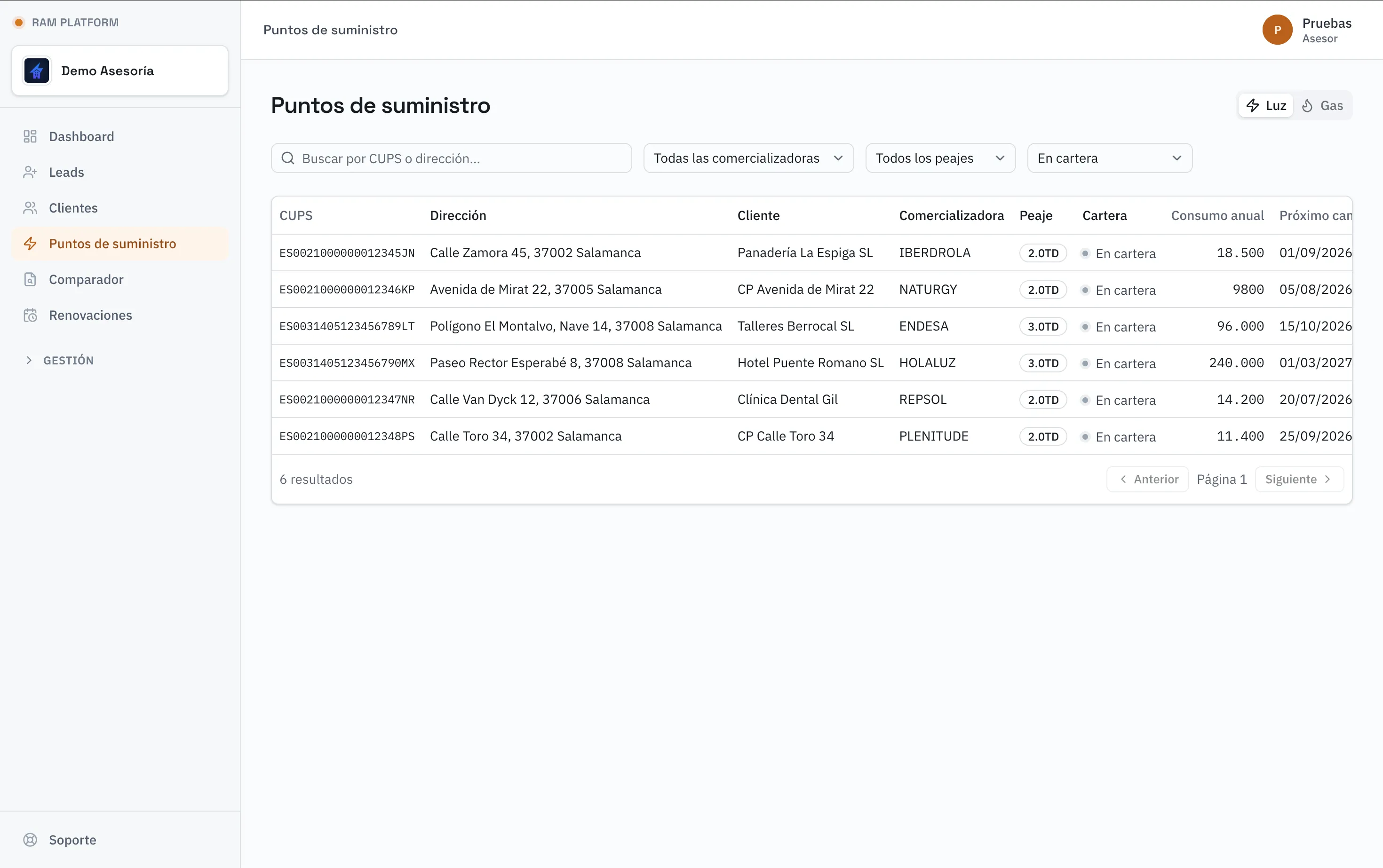The height and width of the screenshot is (868, 1383).
Task: Click the Consumo anual column header
Action: point(1217,216)
